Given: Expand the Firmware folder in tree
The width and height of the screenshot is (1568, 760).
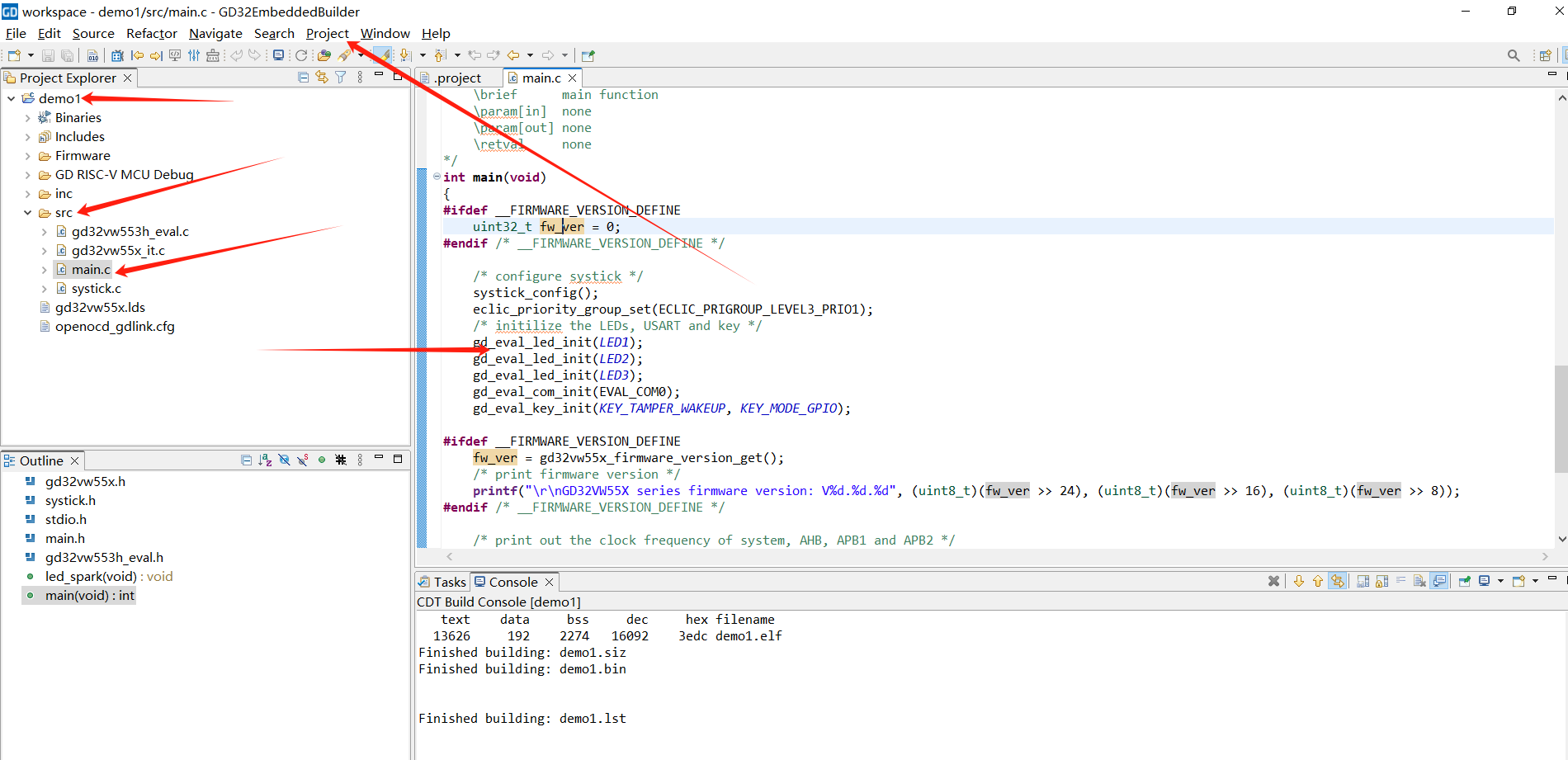Looking at the screenshot, I should [27, 156].
